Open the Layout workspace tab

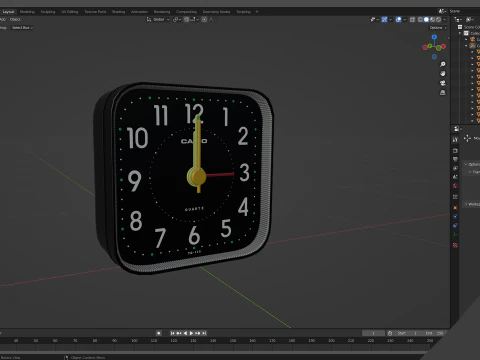(x=8, y=12)
